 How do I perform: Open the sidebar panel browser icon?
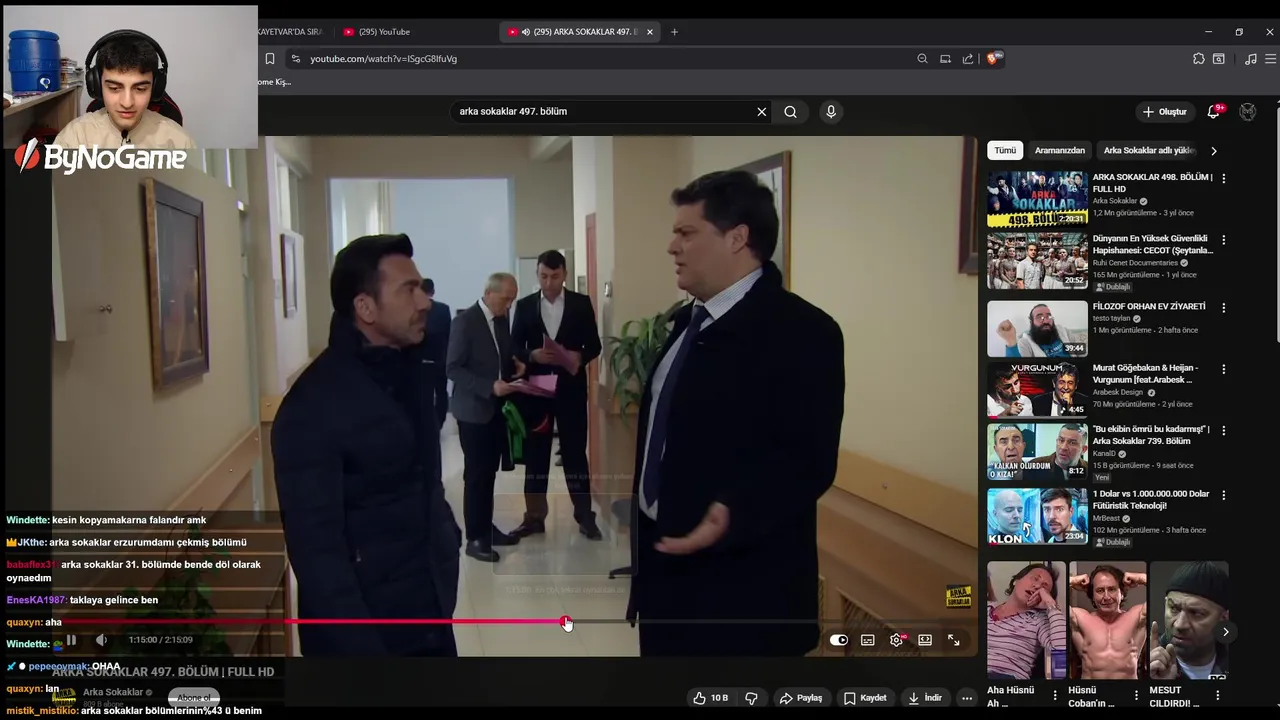point(1219,59)
